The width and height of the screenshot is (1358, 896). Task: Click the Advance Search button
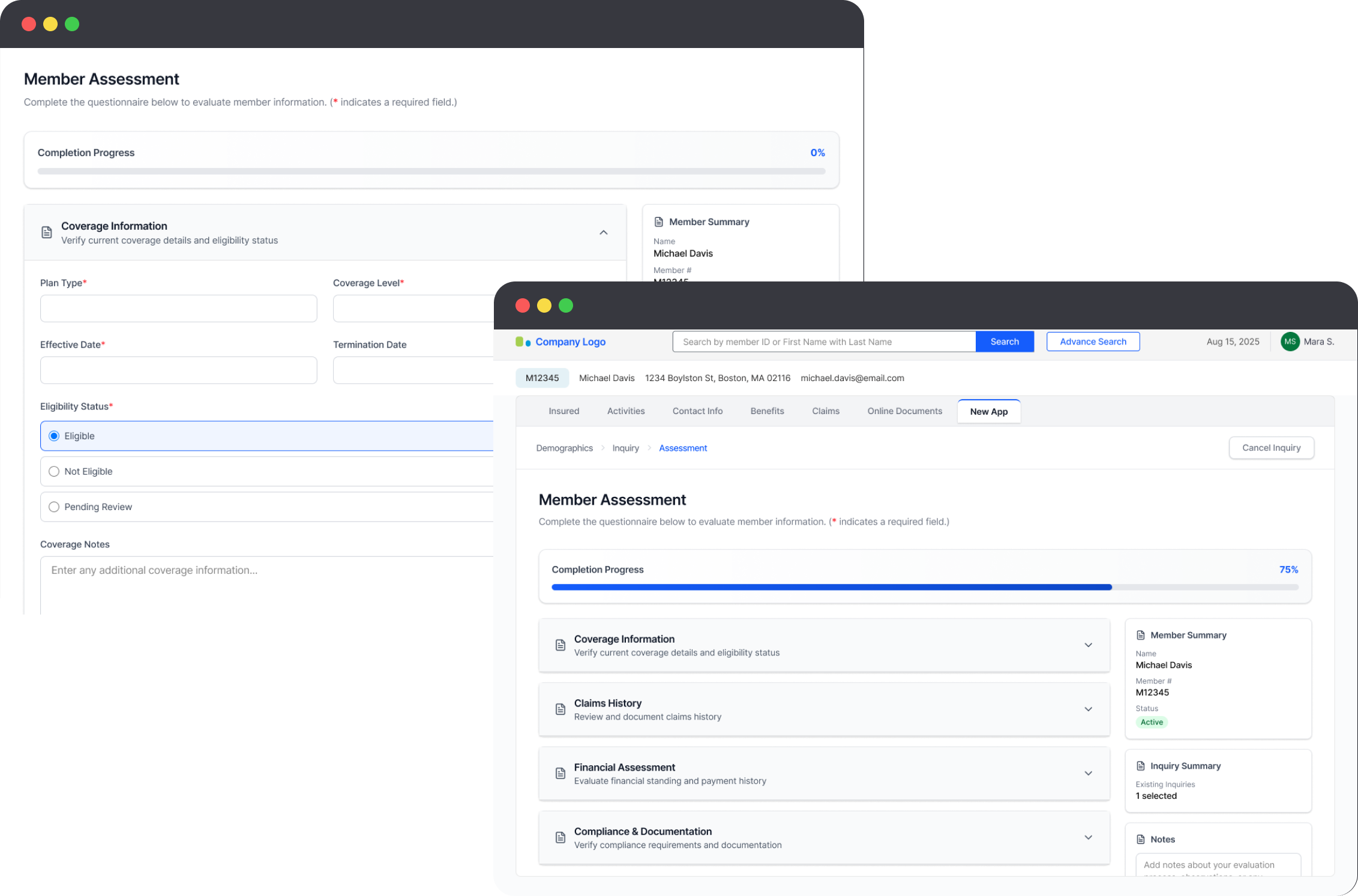[x=1093, y=341]
